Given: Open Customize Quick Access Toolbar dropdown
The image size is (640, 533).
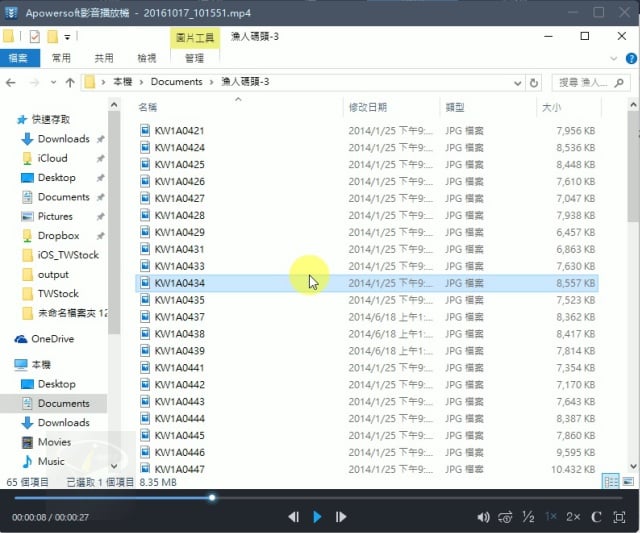Looking at the screenshot, I should [67, 38].
